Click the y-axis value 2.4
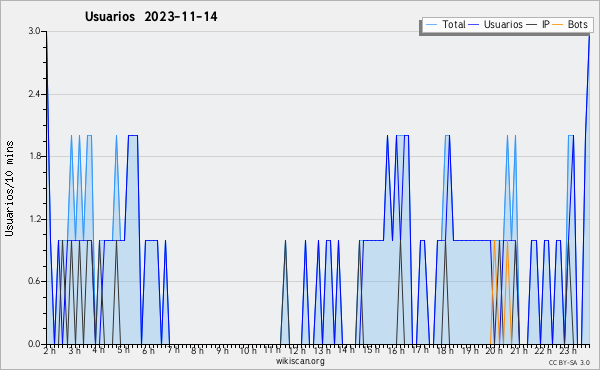The width and height of the screenshot is (600, 370). pos(34,94)
